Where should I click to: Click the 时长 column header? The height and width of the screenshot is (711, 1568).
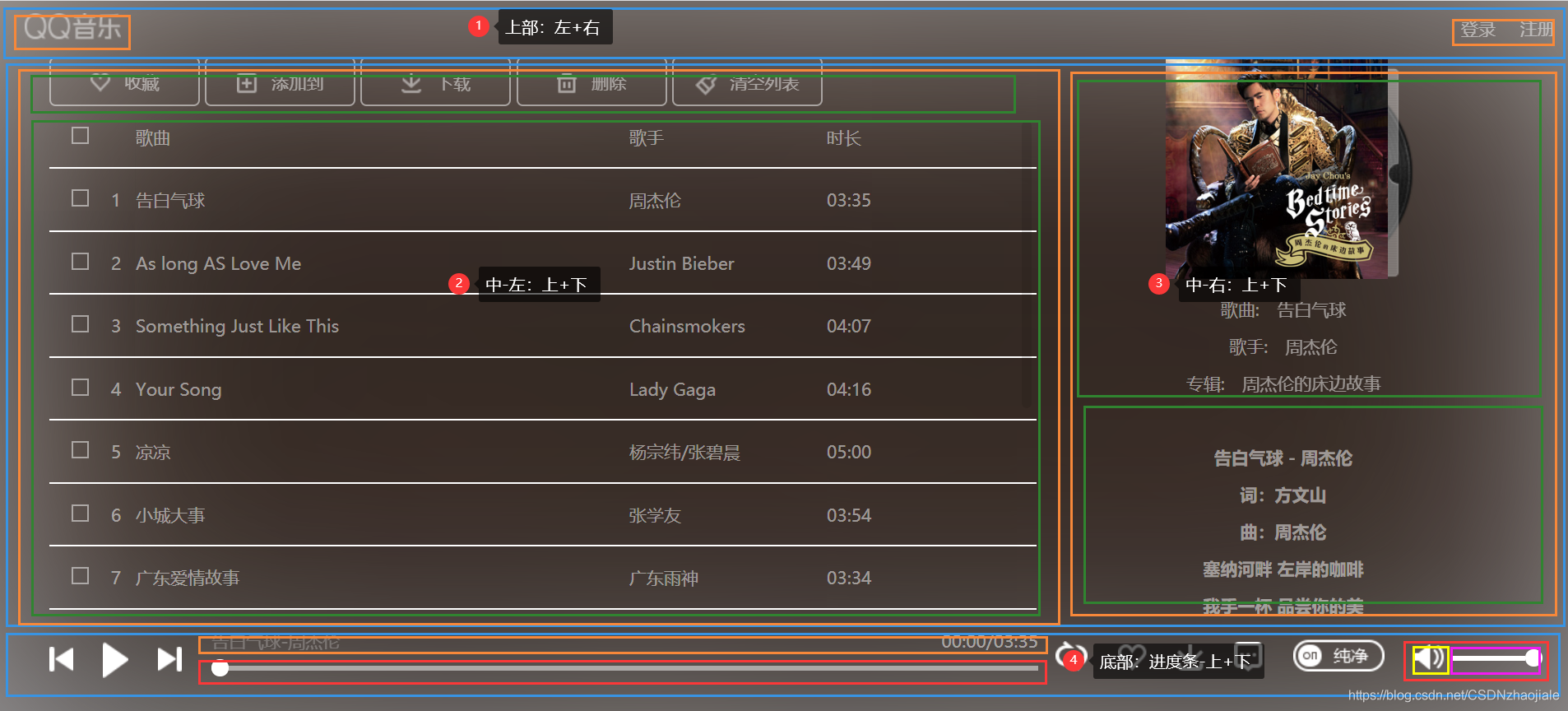pyautogui.click(x=844, y=138)
